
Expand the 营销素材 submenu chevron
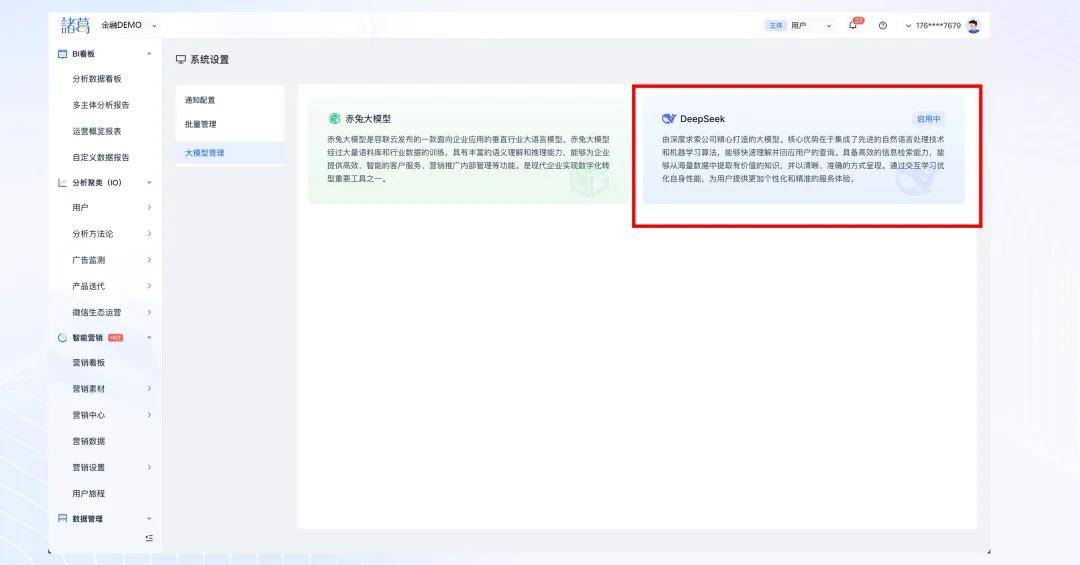click(149, 389)
